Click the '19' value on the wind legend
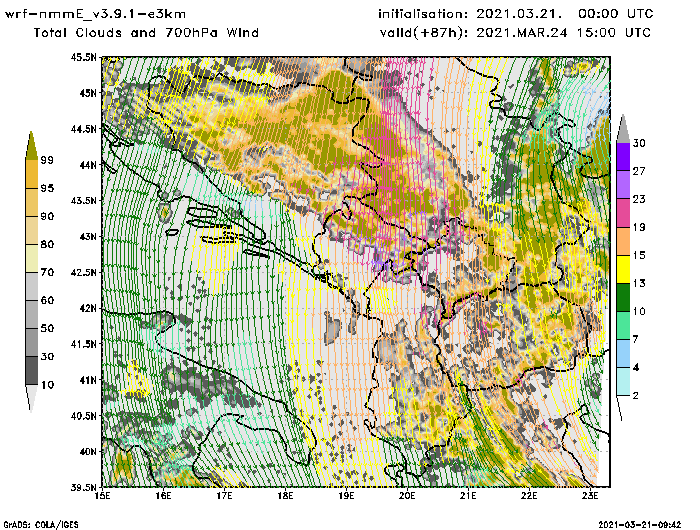Image resolution: width=700 pixels, height=530 pixels. click(x=639, y=227)
